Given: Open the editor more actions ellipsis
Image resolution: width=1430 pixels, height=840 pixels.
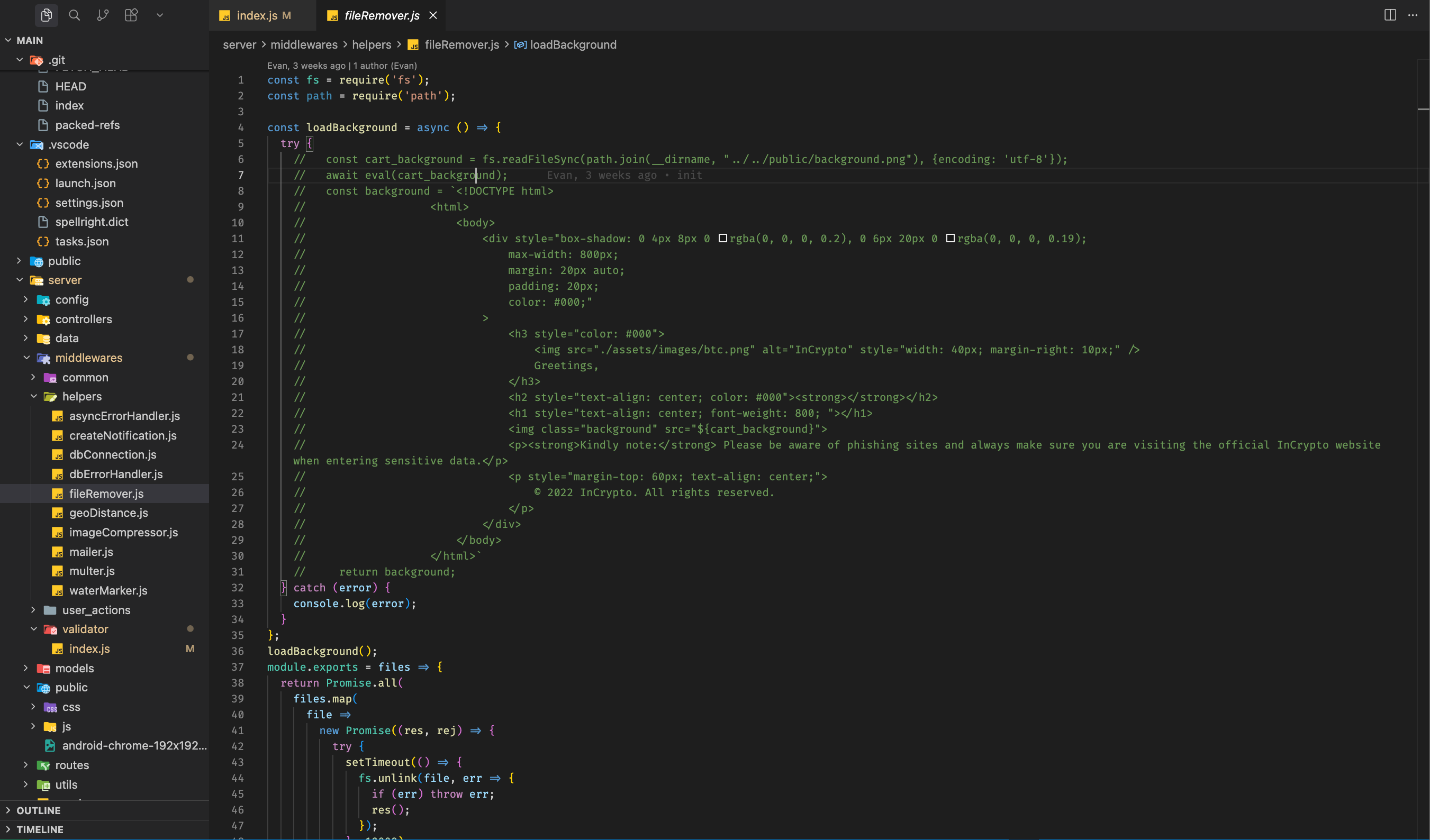Looking at the screenshot, I should tap(1414, 15).
